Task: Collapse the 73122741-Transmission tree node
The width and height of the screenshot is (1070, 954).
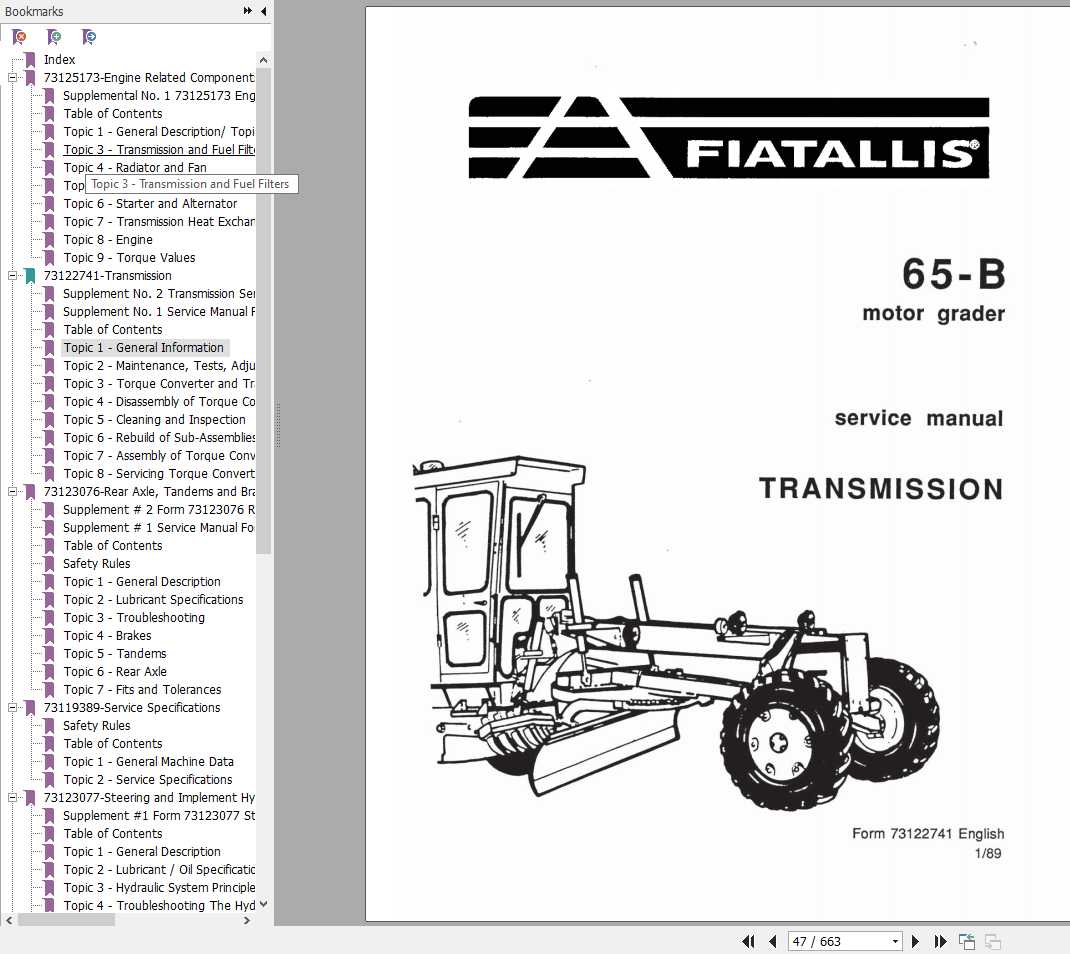Action: point(12,276)
